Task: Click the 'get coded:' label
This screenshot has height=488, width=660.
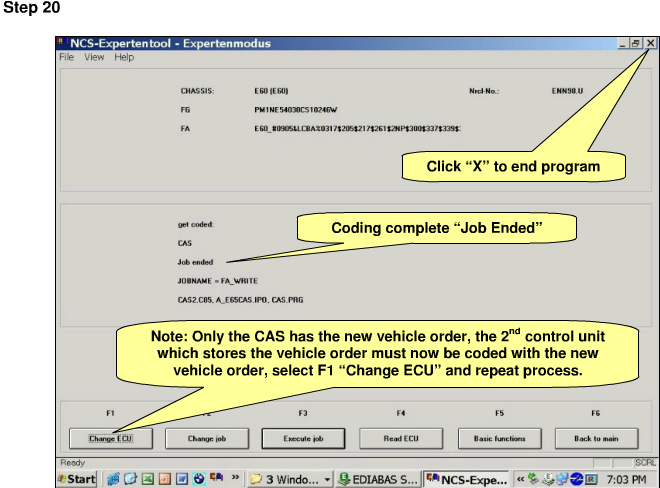Action: coord(195,224)
